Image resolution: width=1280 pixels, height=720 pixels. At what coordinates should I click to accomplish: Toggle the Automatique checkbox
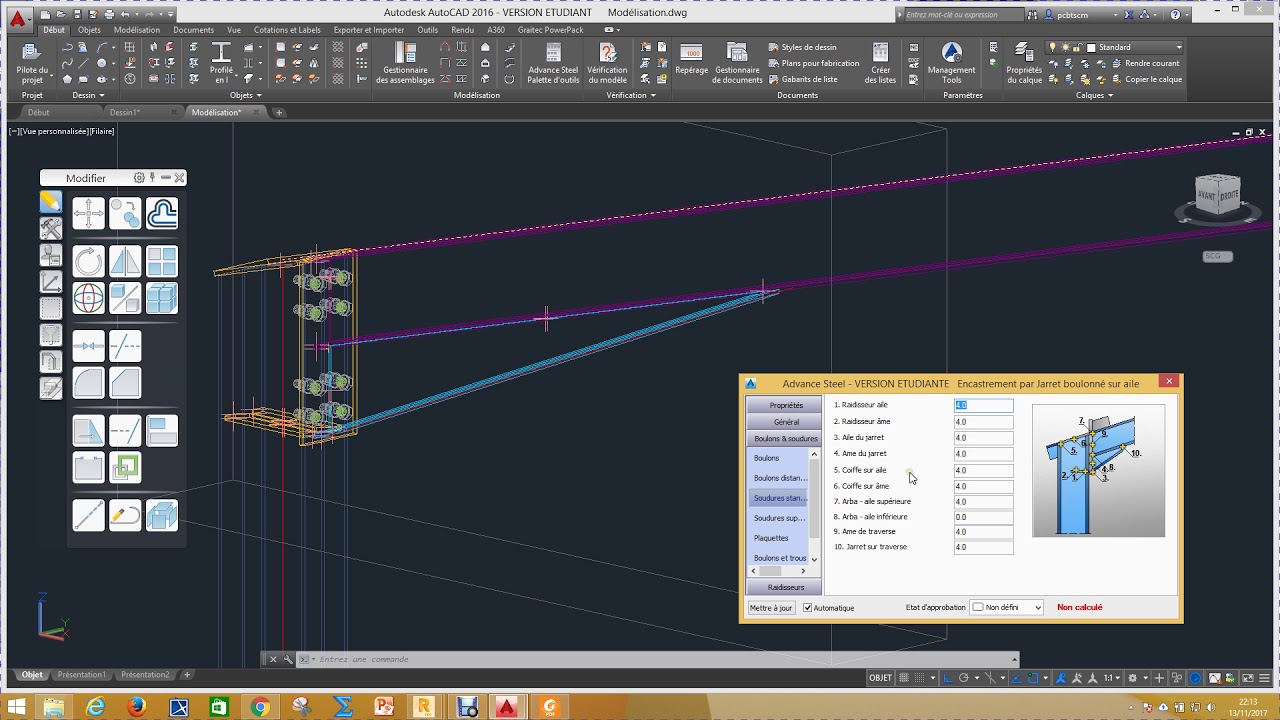pyautogui.click(x=808, y=608)
